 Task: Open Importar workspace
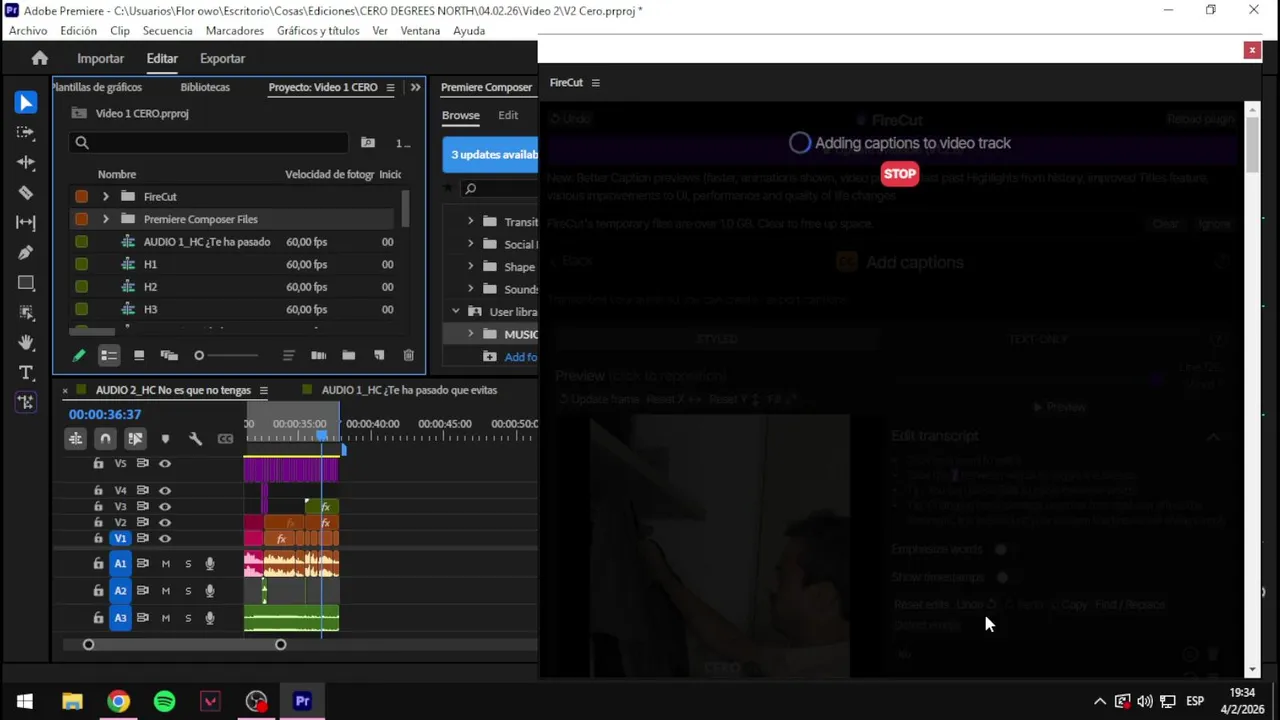(x=100, y=58)
